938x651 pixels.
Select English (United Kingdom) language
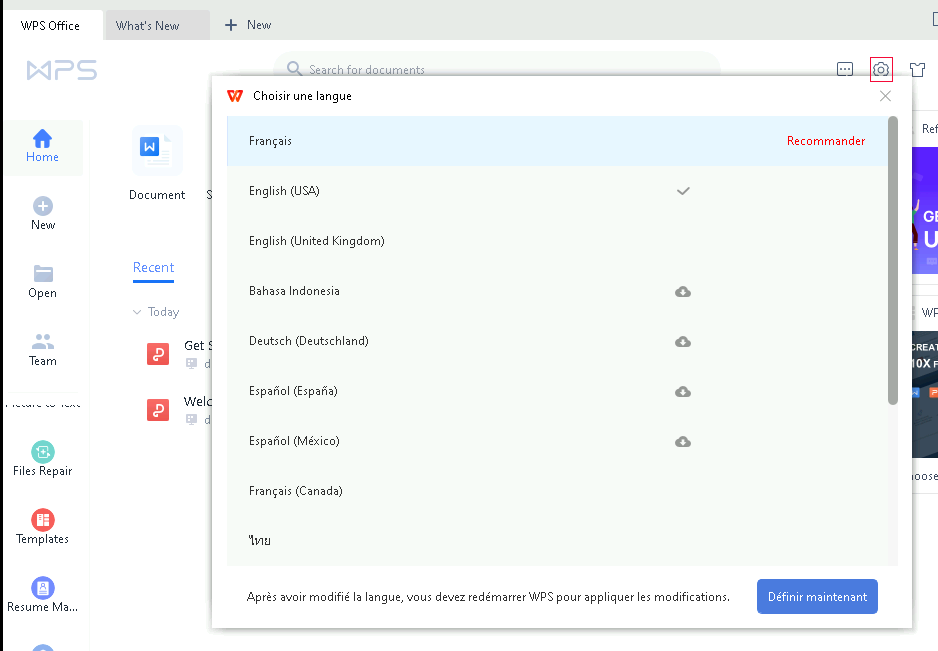point(316,241)
